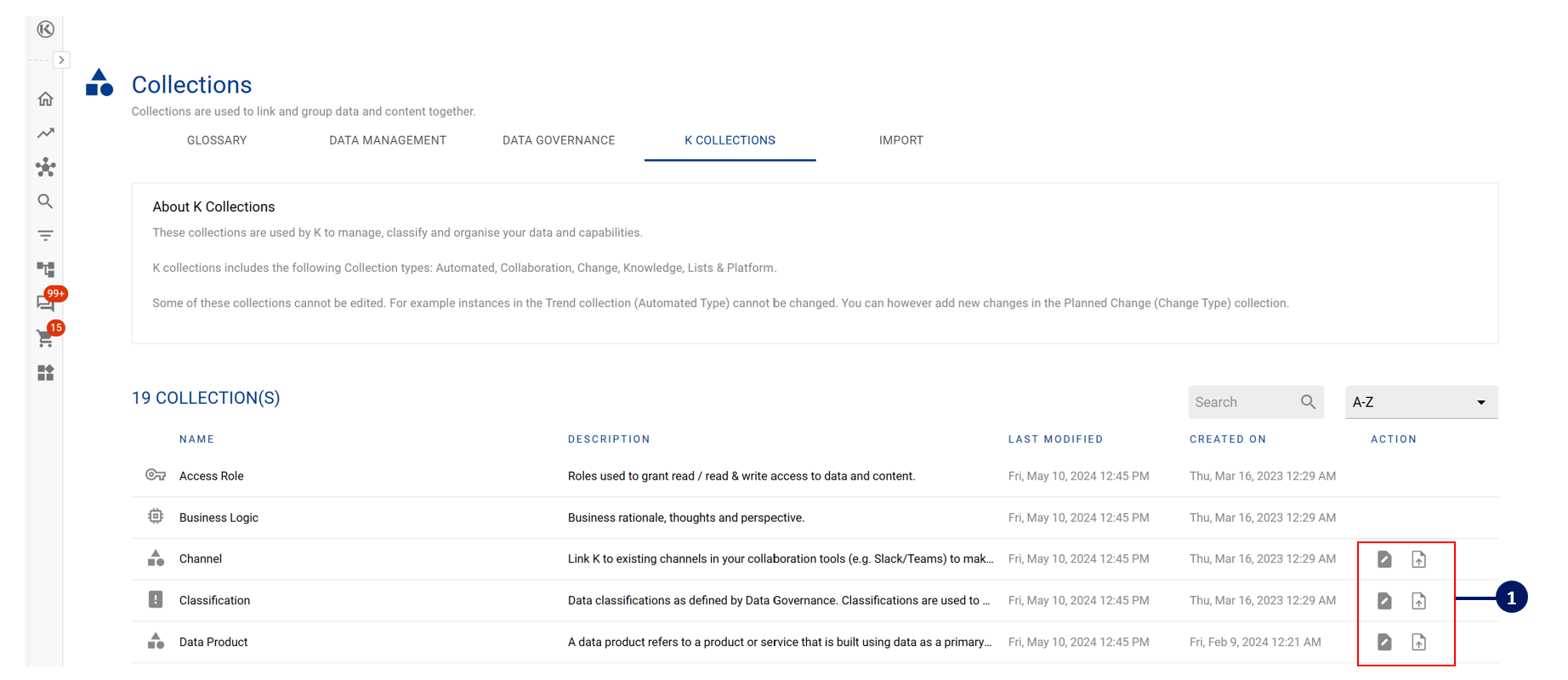1568x680 pixels.
Task: Open notifications icon with 99+ badge
Action: coord(46,303)
